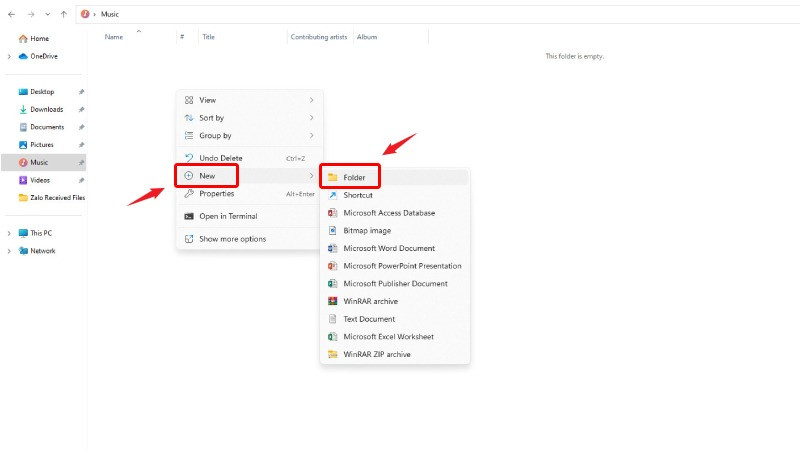The height and width of the screenshot is (450, 800).
Task: Click the Pictures folder icon
Action: click(23, 145)
